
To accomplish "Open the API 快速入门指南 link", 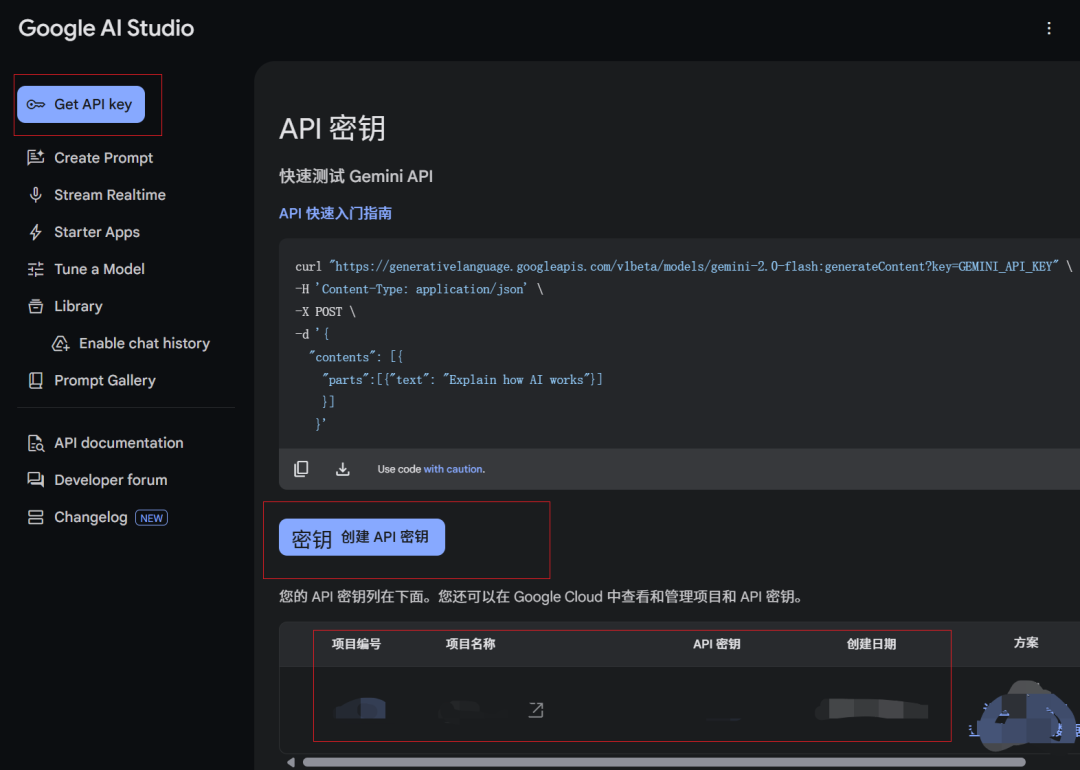I will 335,214.
